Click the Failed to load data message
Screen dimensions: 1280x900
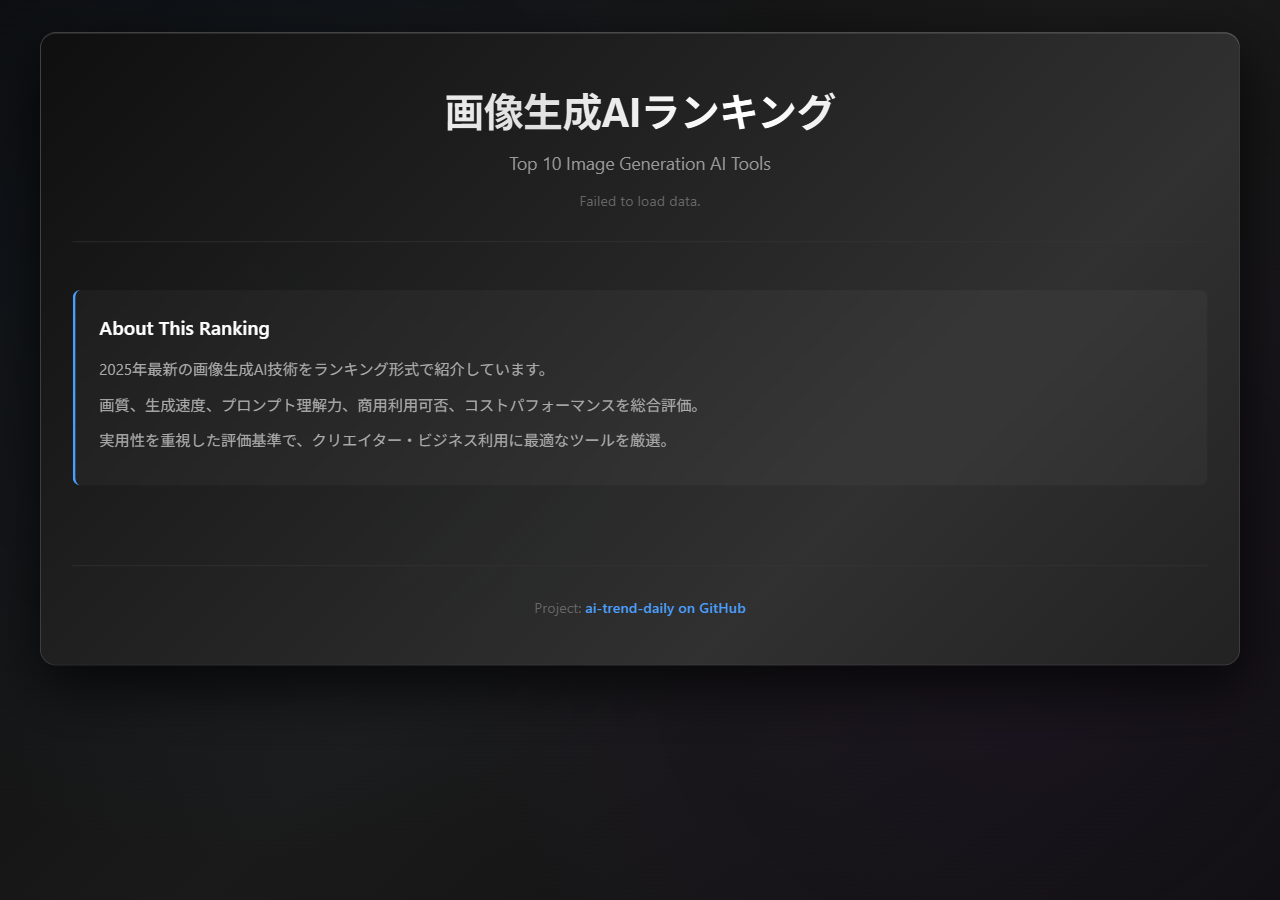[x=639, y=201]
